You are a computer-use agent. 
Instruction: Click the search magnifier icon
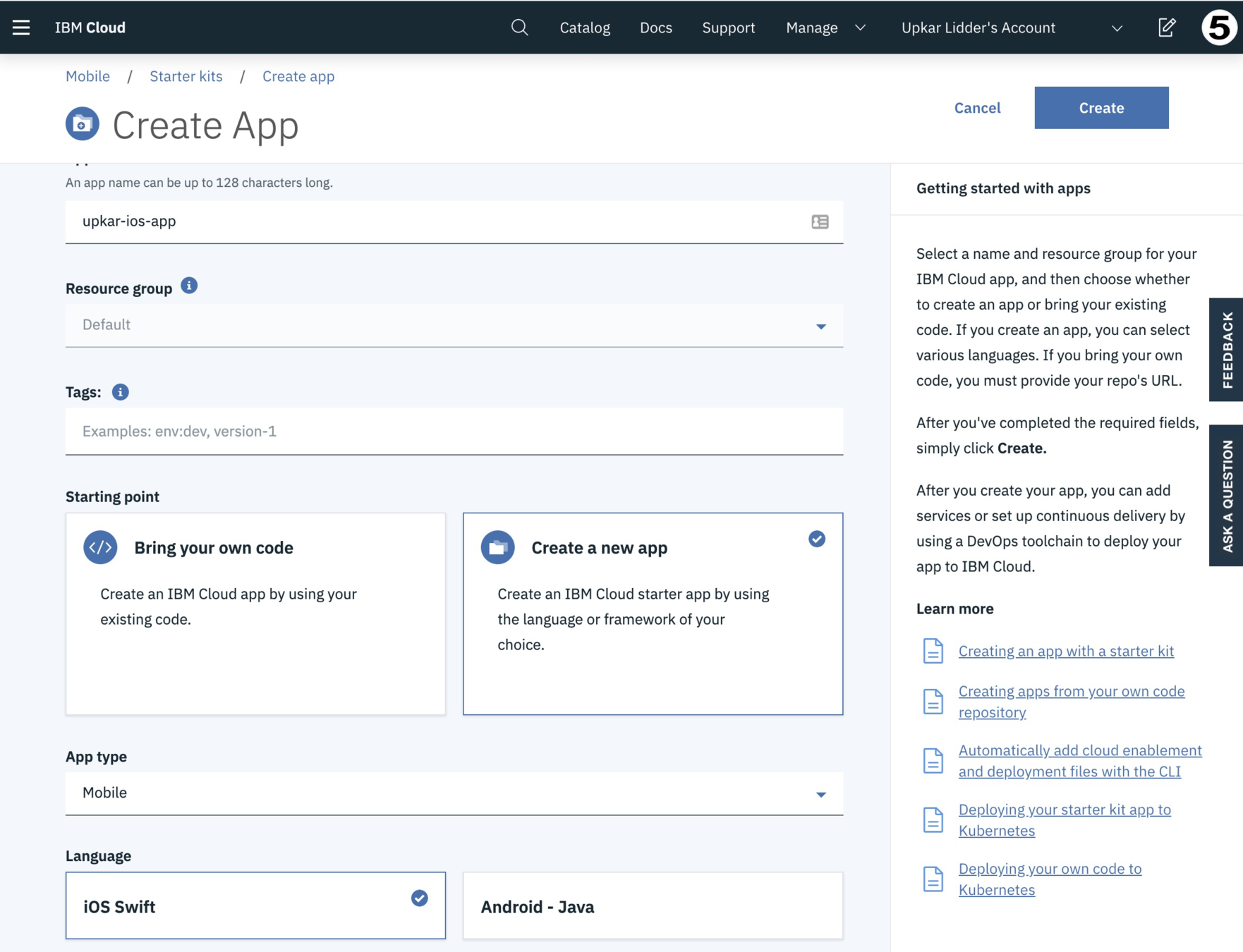(x=519, y=28)
